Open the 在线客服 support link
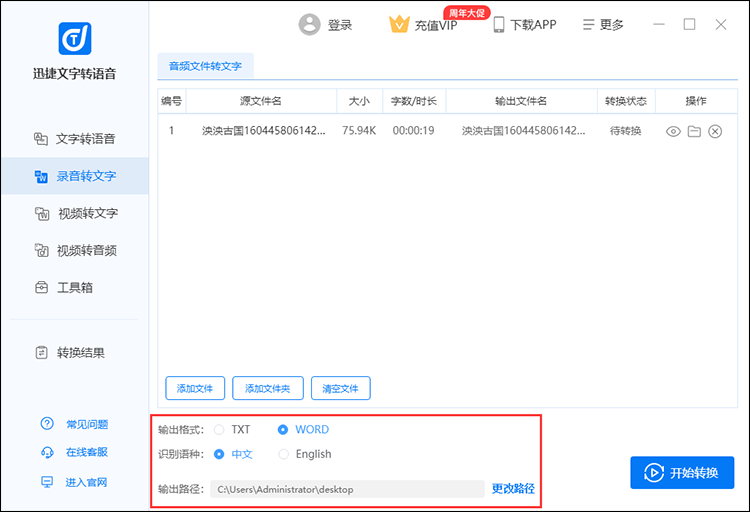This screenshot has height=512, width=750. 87,452
